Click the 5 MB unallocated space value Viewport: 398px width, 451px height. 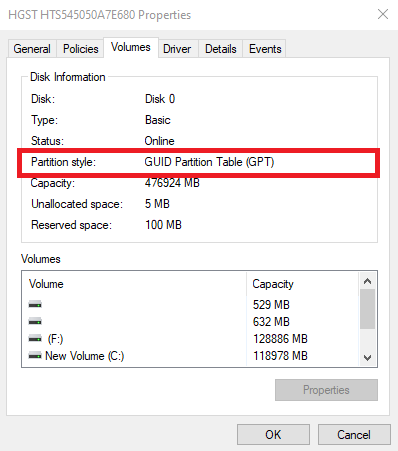[157, 204]
